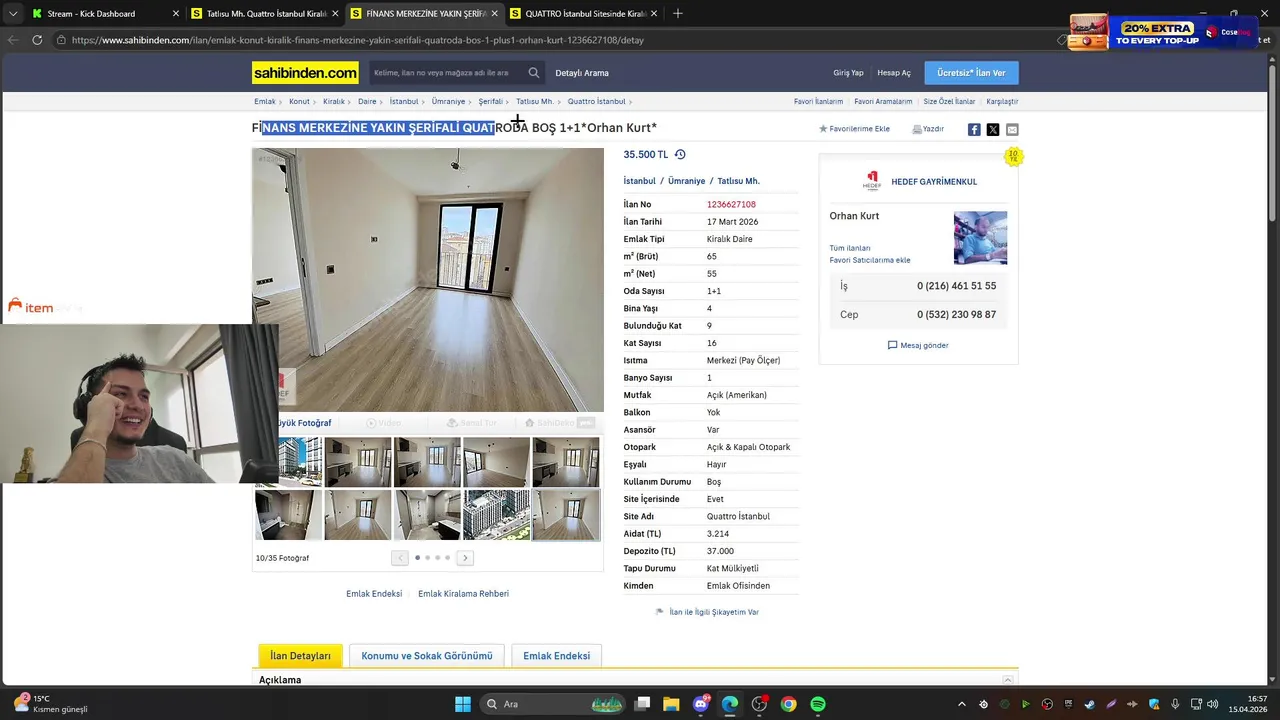This screenshot has width=1280, height=720.
Task: Open Spotify from the taskbar
Action: click(x=818, y=704)
